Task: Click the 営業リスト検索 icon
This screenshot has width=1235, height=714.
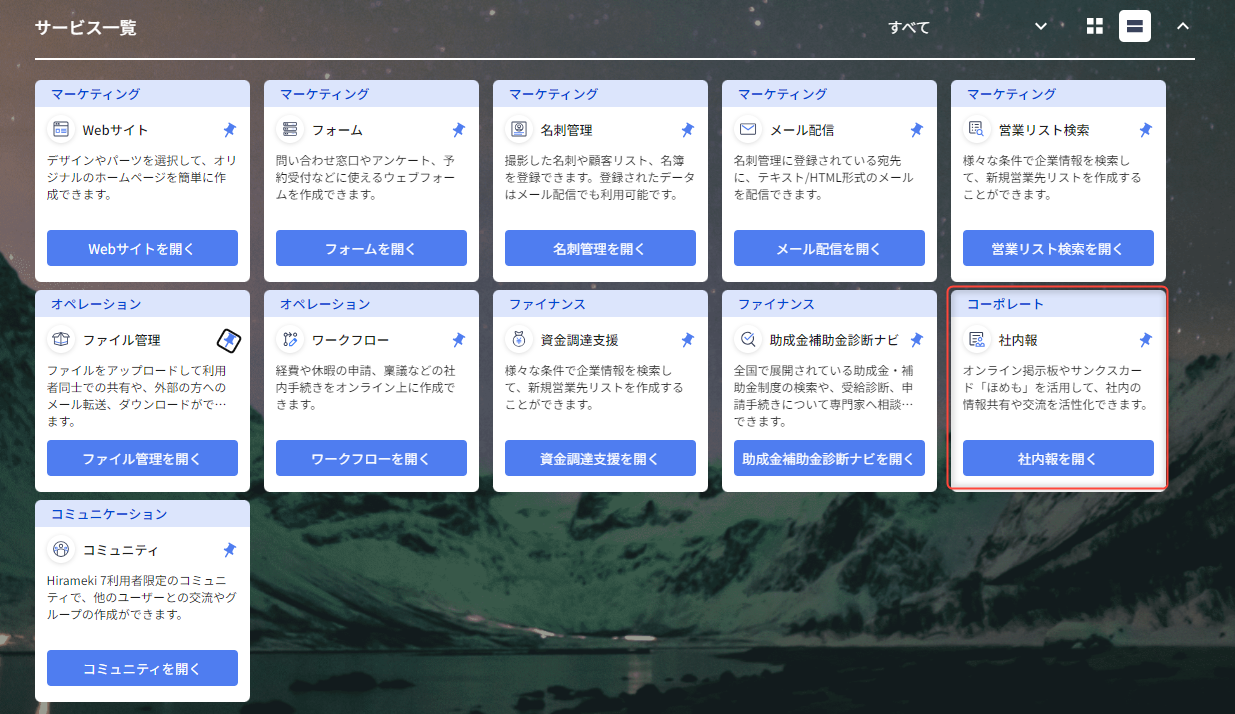Action: [x=977, y=130]
